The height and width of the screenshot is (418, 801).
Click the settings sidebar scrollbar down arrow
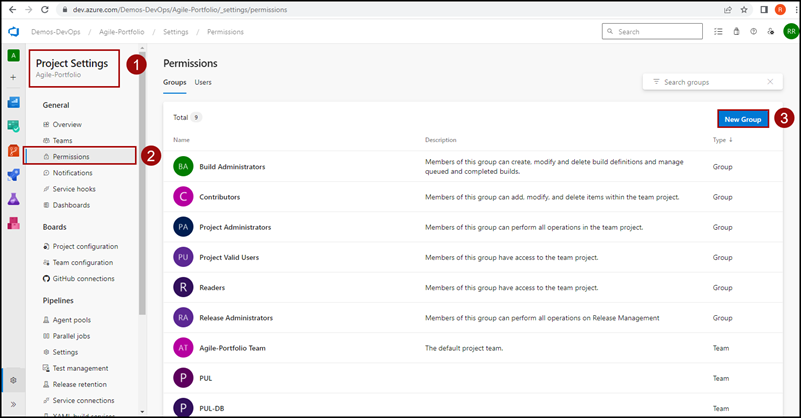(x=142, y=411)
